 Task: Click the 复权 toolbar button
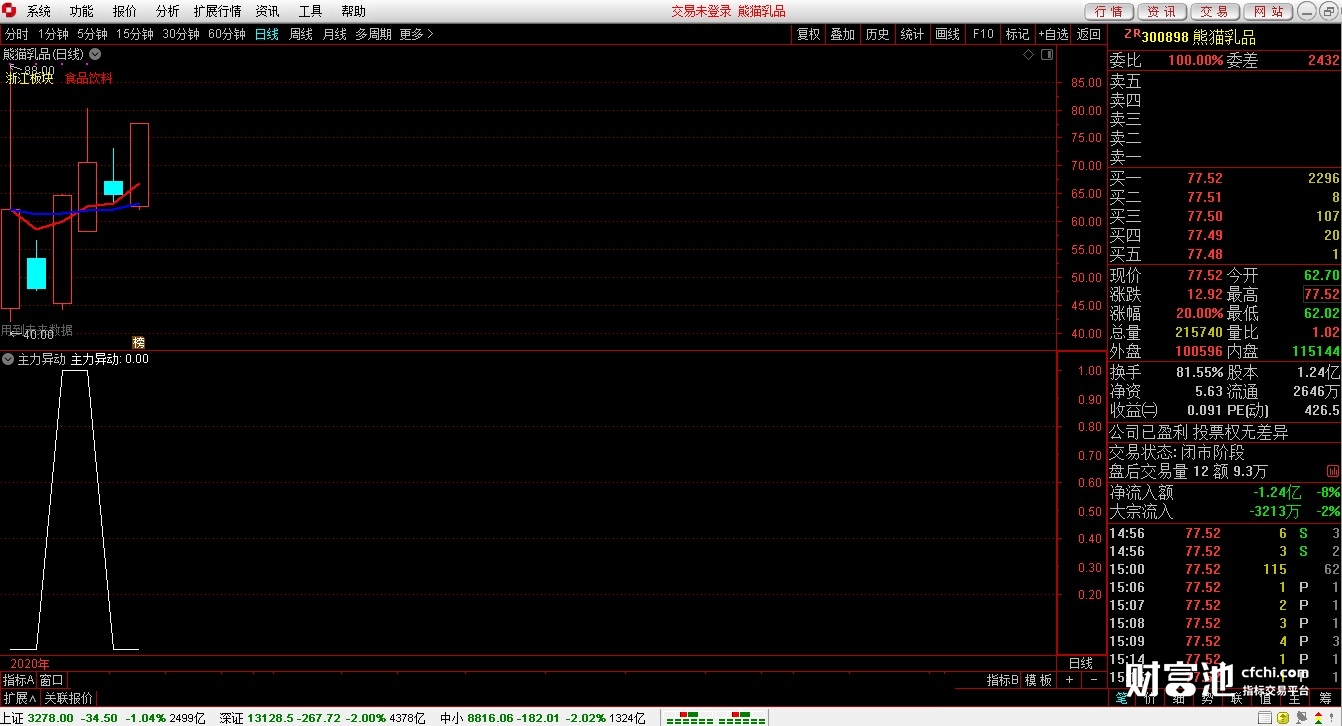tap(808, 34)
